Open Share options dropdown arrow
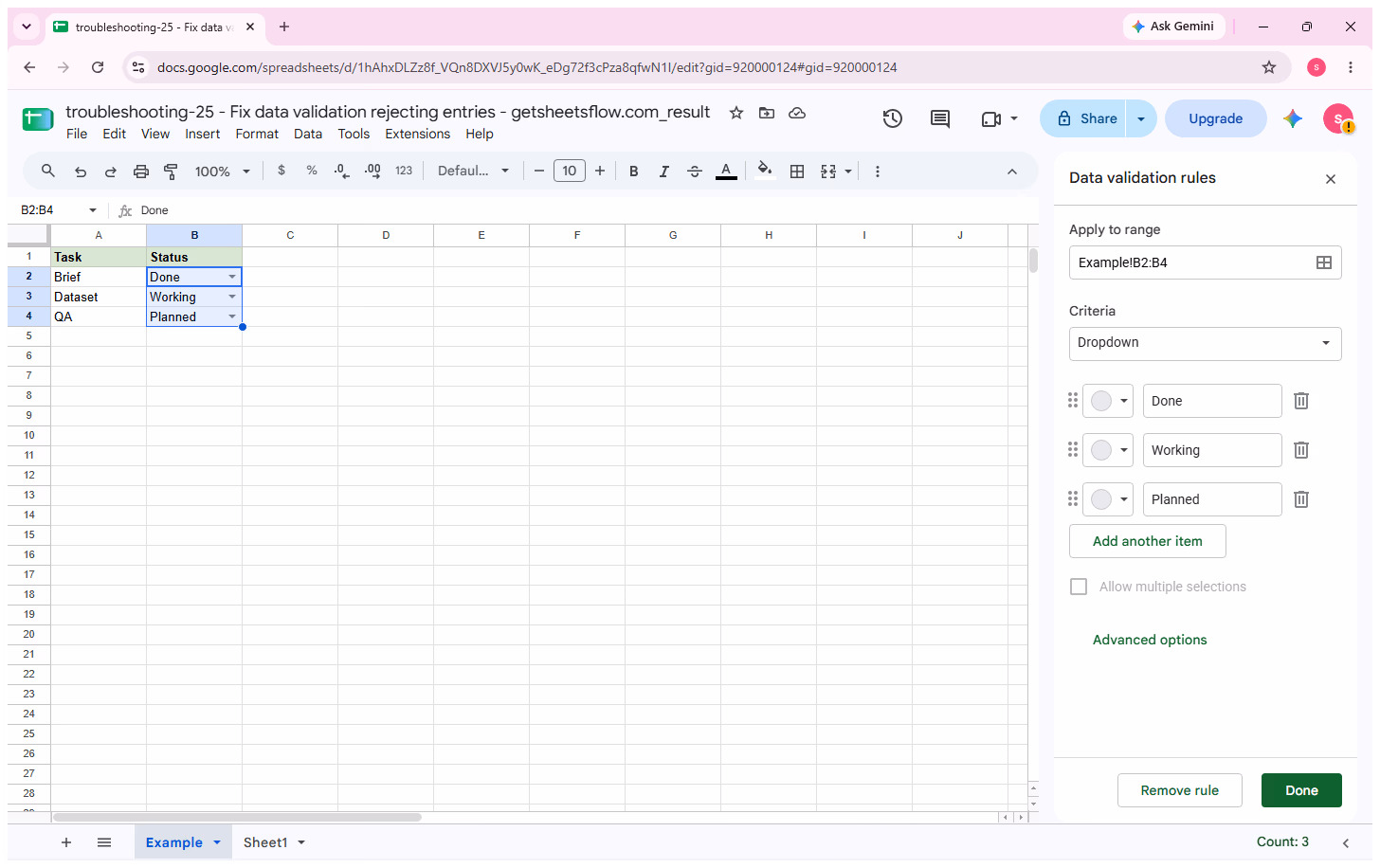 tap(1141, 118)
